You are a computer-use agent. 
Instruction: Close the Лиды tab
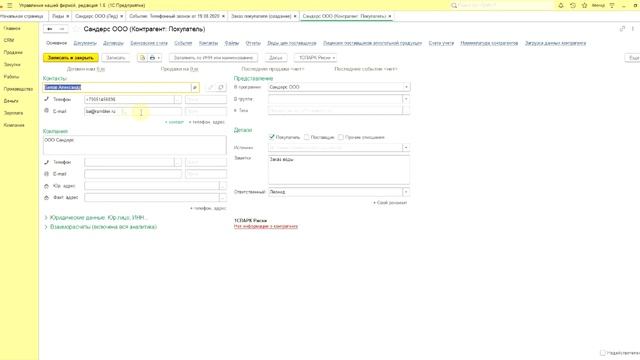tap(68, 16)
